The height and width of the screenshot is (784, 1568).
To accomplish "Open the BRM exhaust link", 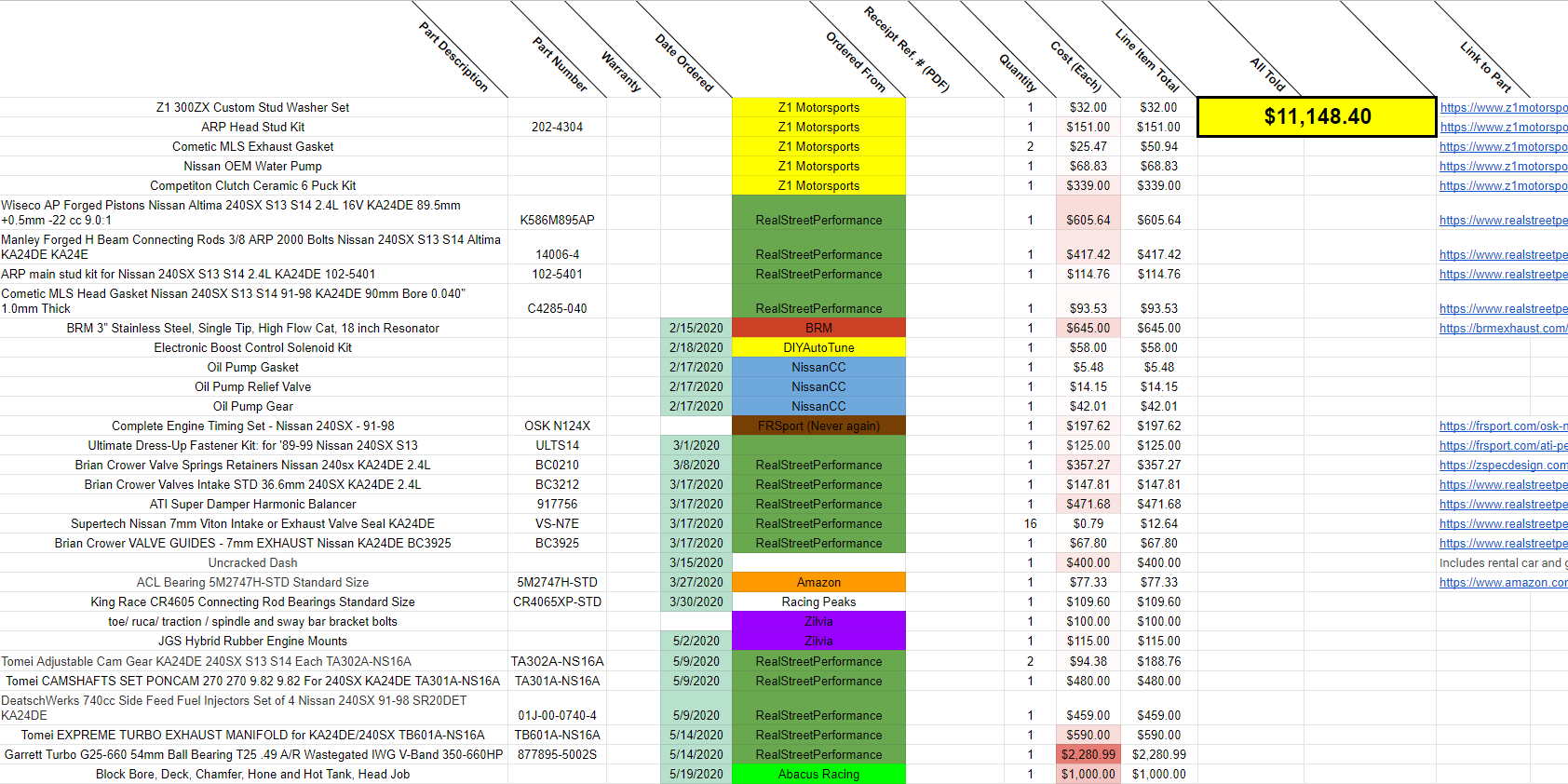I will point(1503,329).
